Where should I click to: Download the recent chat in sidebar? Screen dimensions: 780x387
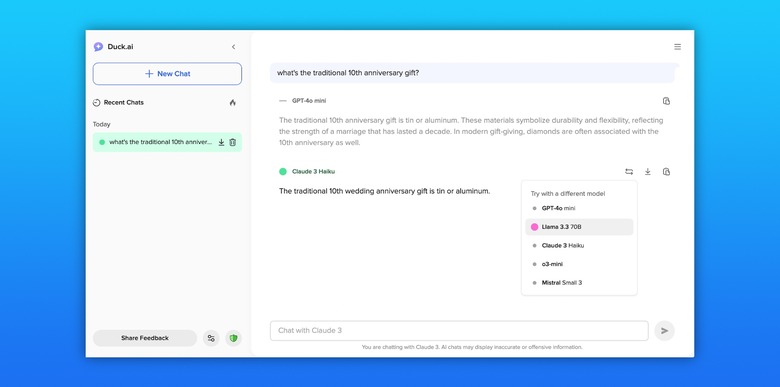[221, 142]
